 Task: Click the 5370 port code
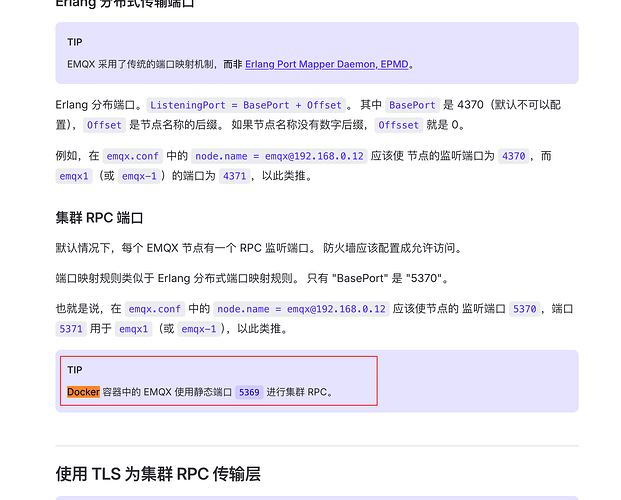524,309
